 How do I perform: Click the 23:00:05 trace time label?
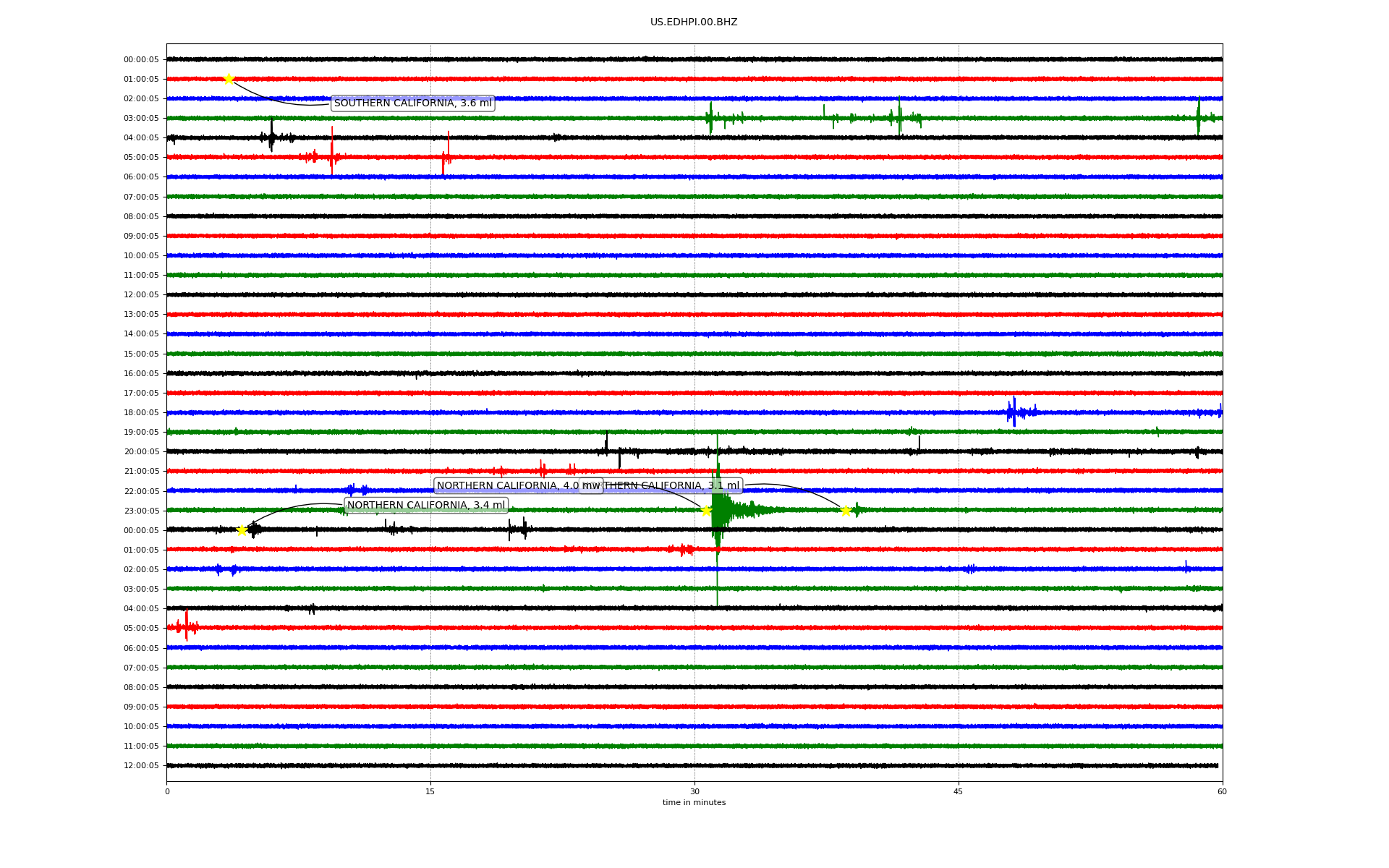click(141, 511)
